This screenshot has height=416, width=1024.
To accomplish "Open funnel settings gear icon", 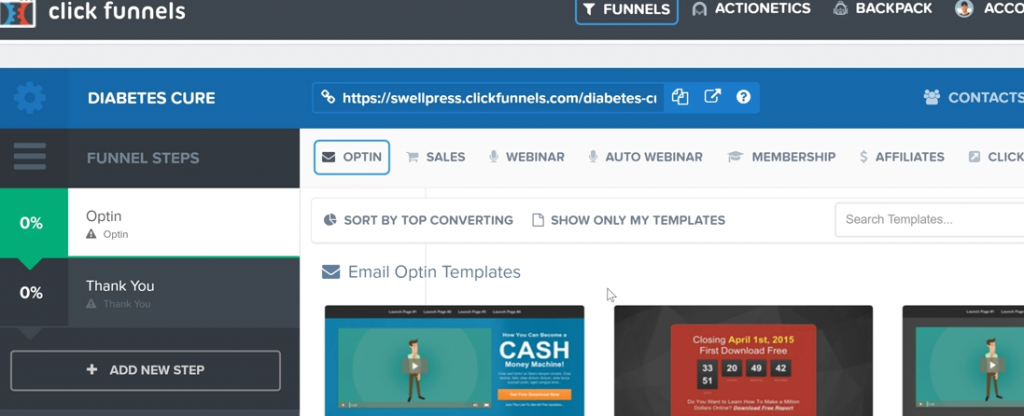I will [x=29, y=98].
